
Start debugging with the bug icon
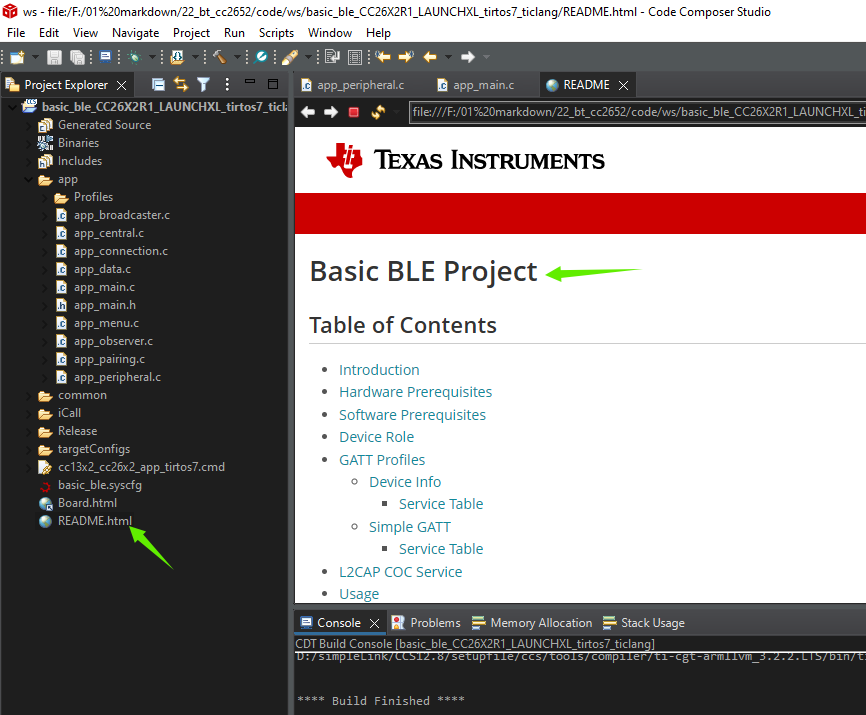click(x=134, y=57)
